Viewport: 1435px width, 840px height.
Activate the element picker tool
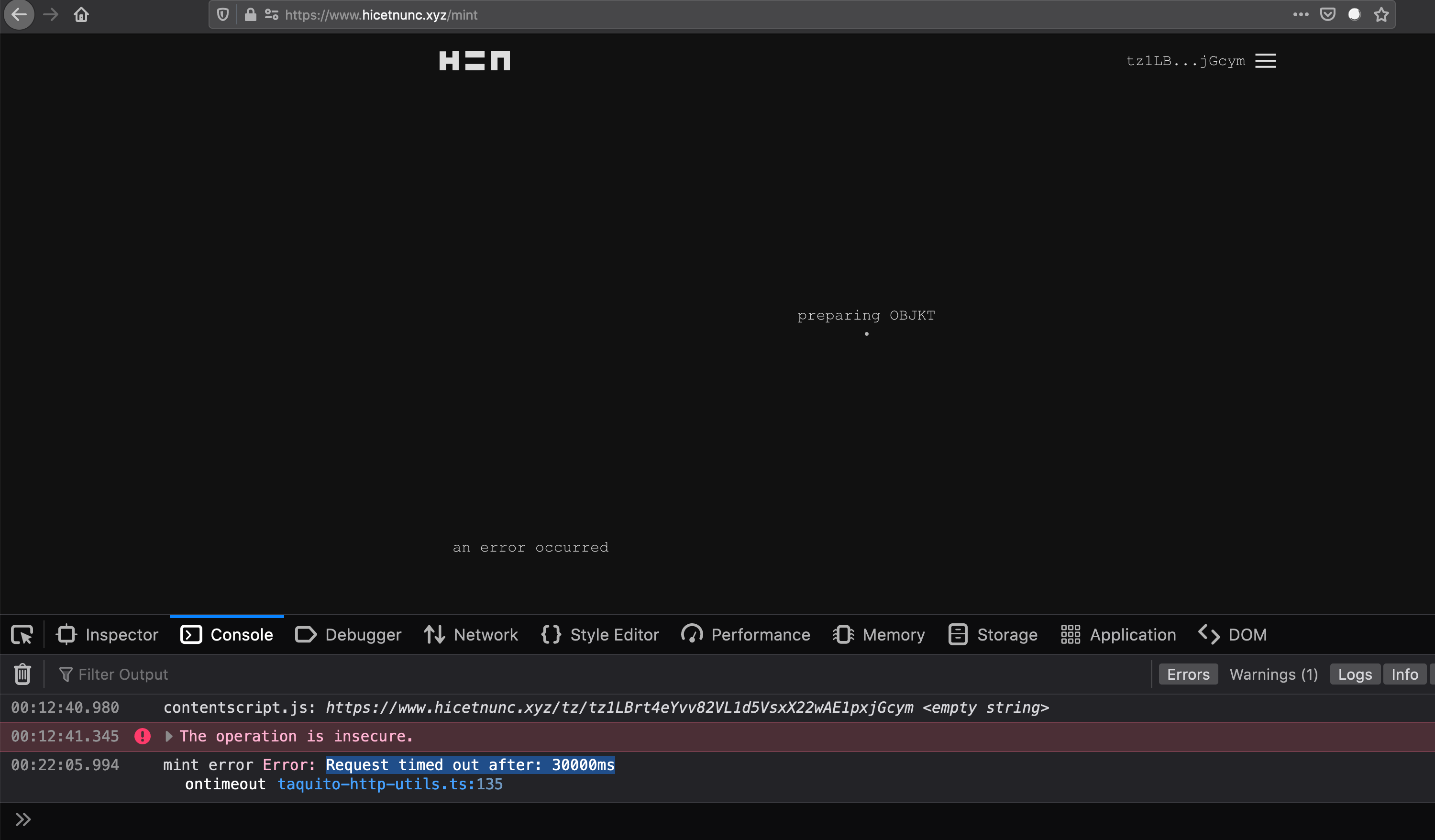coord(22,634)
